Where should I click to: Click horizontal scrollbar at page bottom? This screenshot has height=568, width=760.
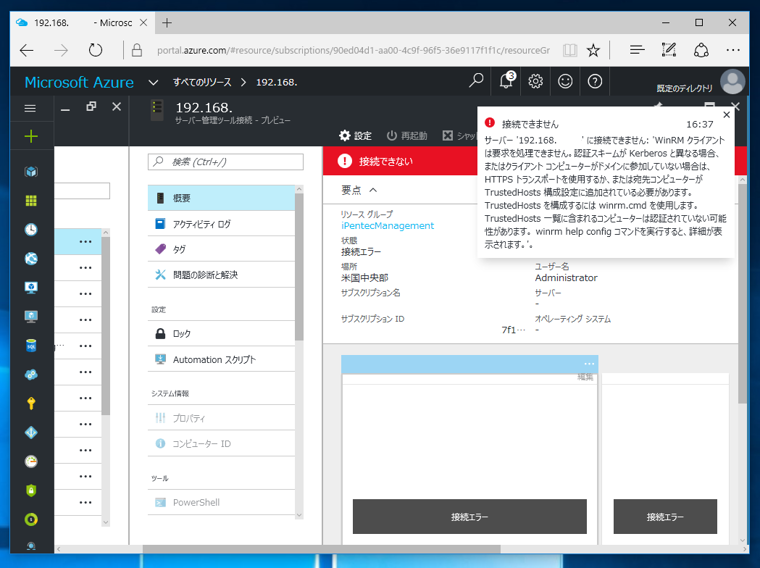point(322,549)
